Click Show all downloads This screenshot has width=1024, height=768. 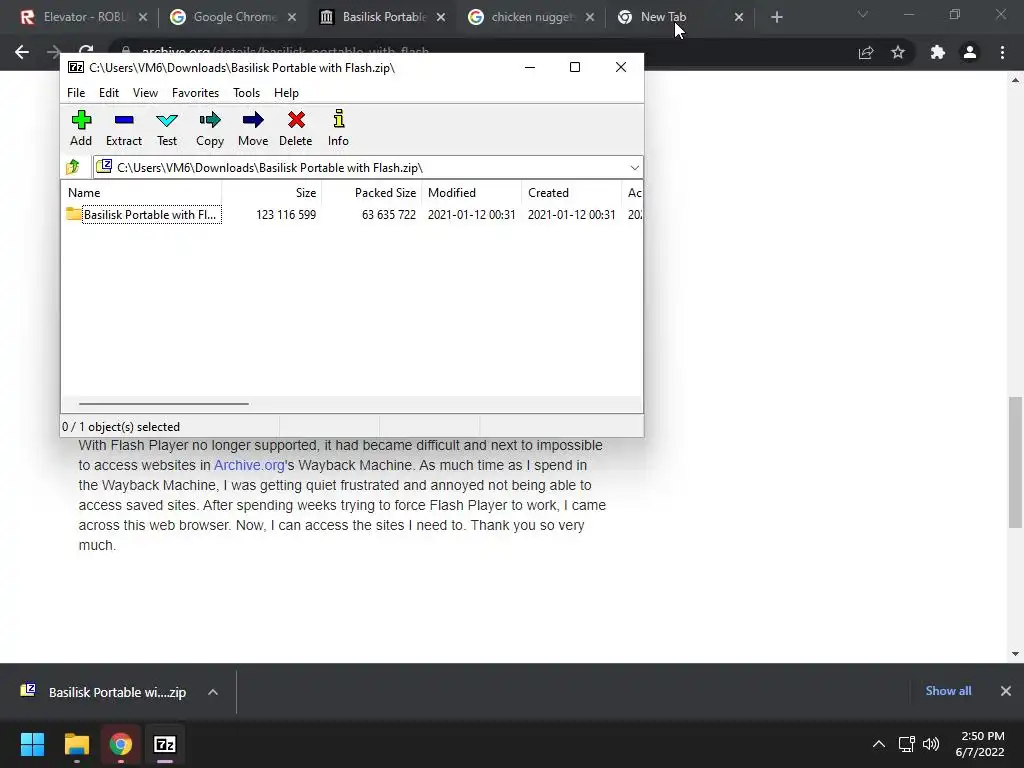[948, 691]
